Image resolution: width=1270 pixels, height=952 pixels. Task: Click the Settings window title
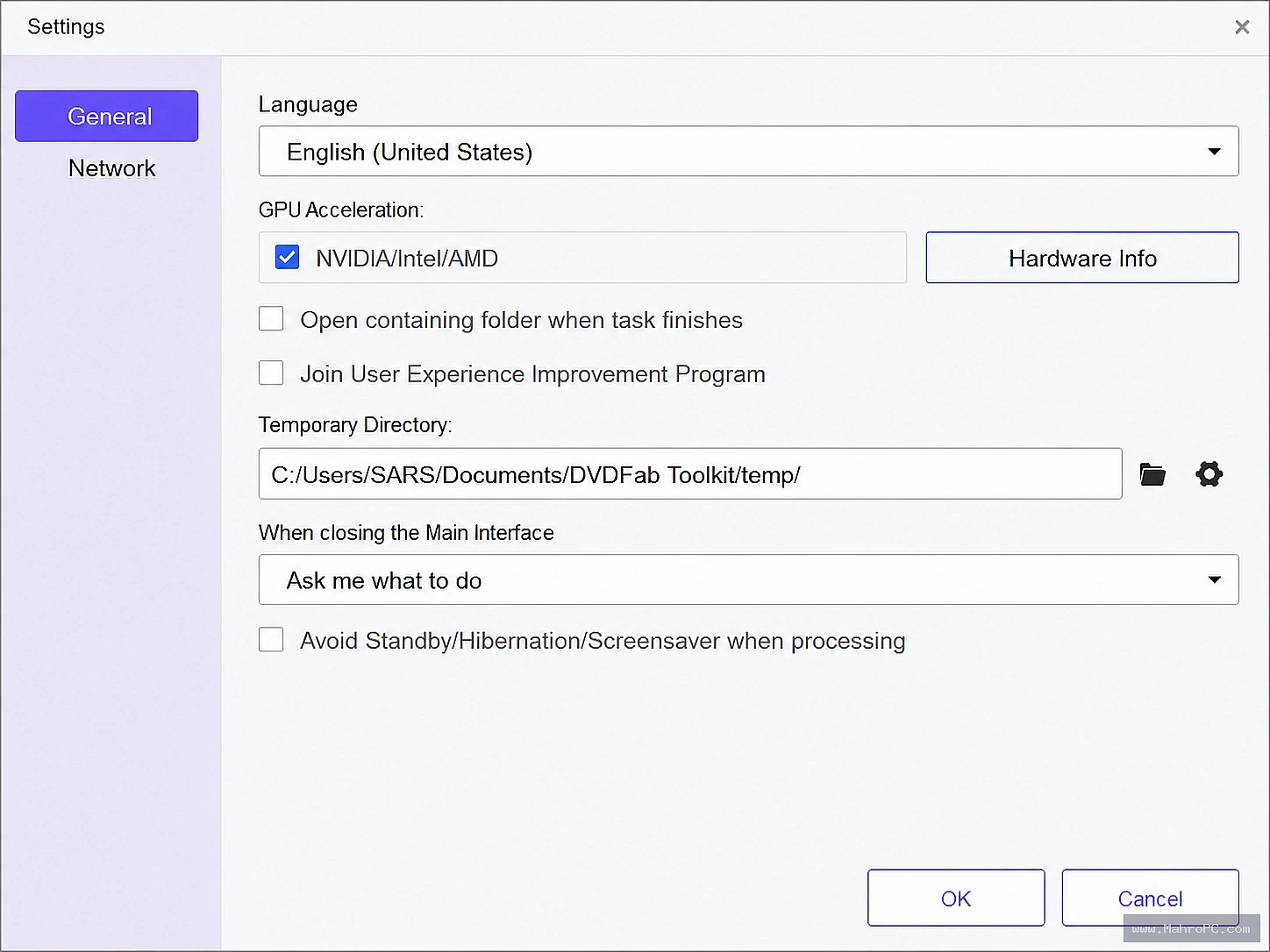coord(66,27)
